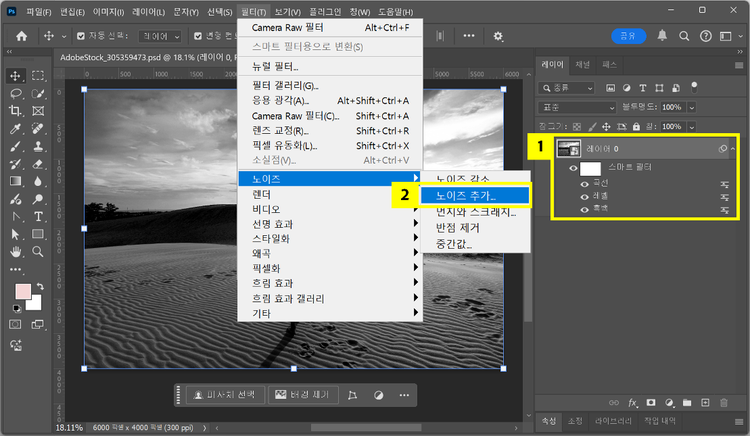
Task: Switch to the 채널 tab
Action: coord(582,65)
